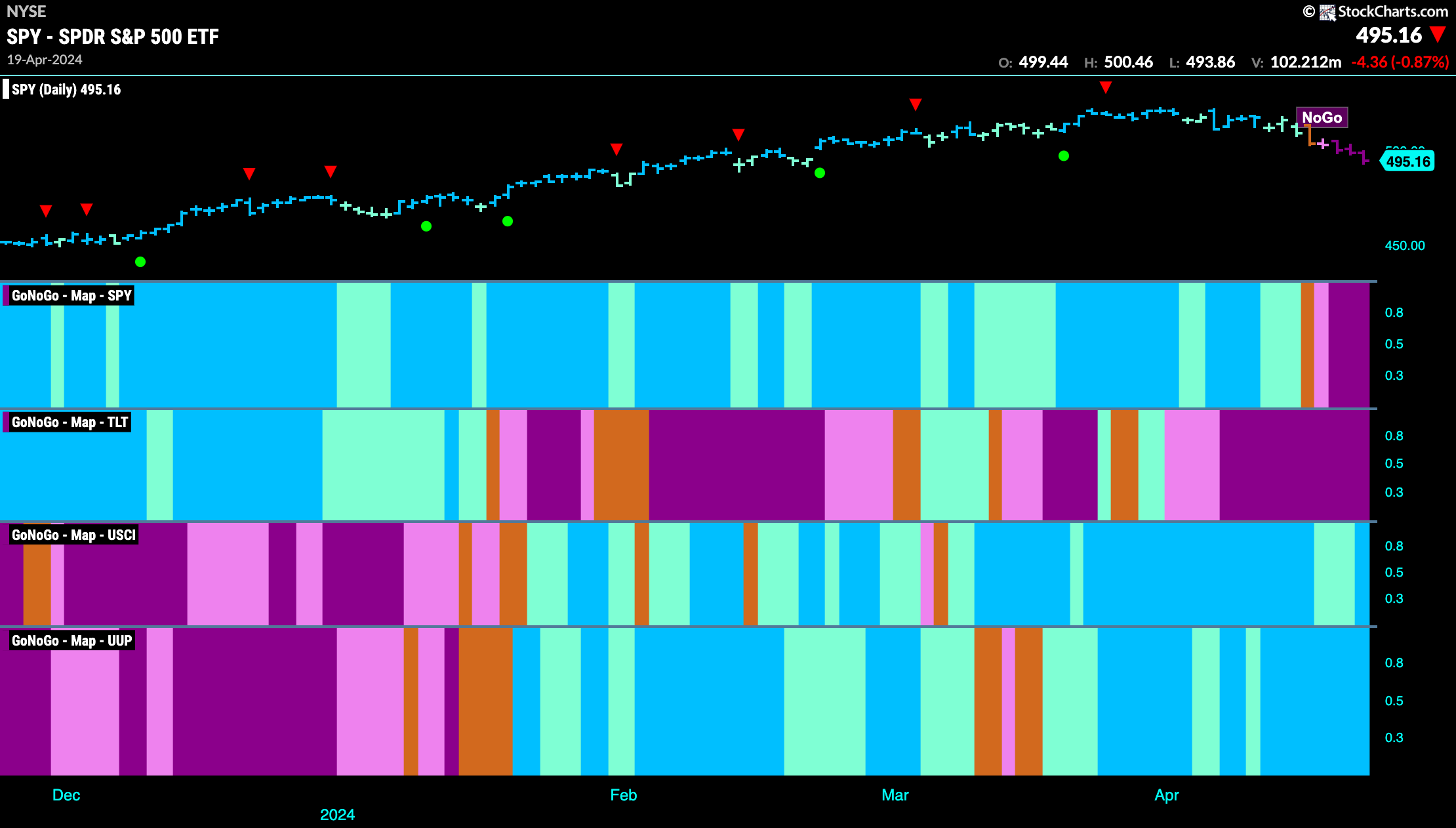This screenshot has width=1456, height=828.
Task: Click the large orange block in UUP map
Action: (x=485, y=701)
